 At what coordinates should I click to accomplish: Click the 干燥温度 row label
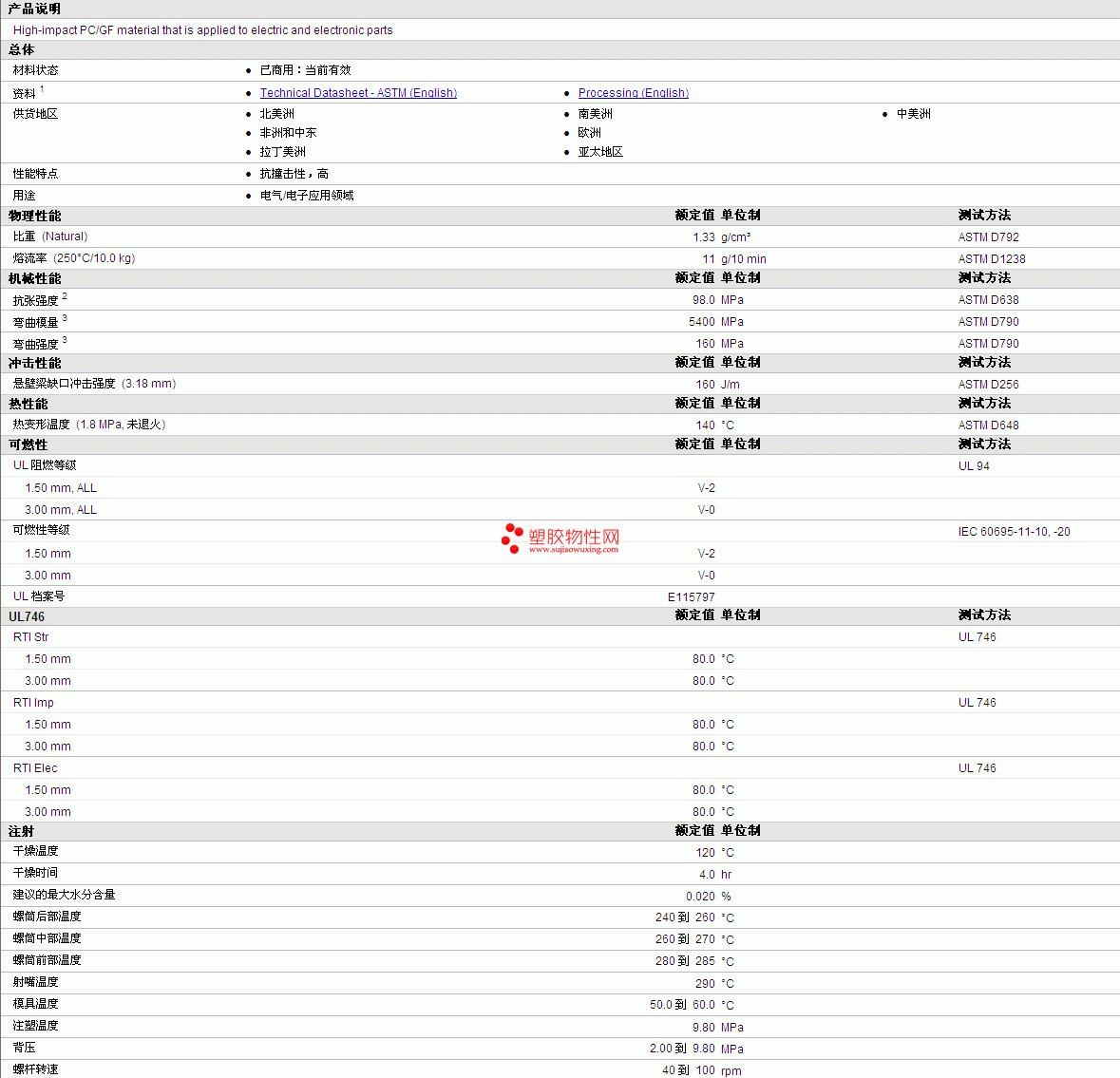point(36,851)
